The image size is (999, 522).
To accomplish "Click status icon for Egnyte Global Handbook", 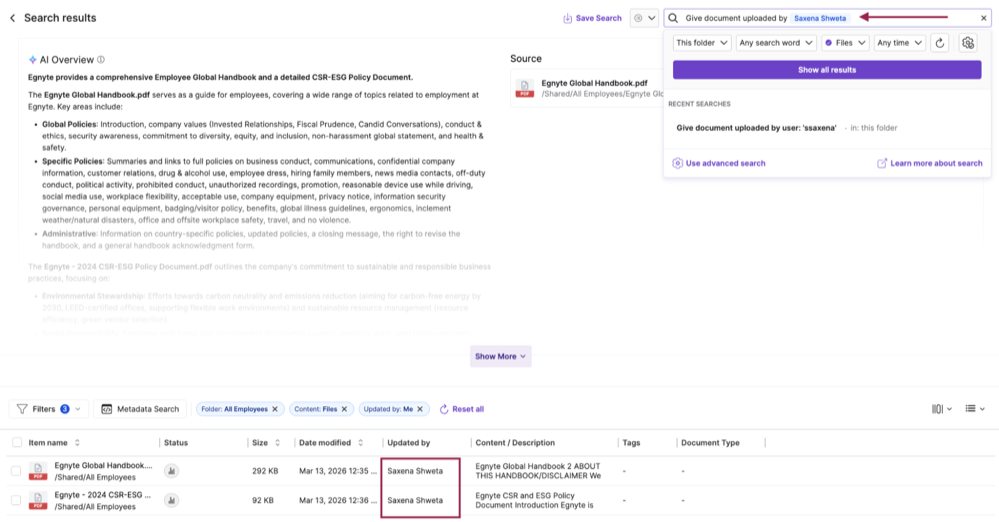I will coord(171,471).
